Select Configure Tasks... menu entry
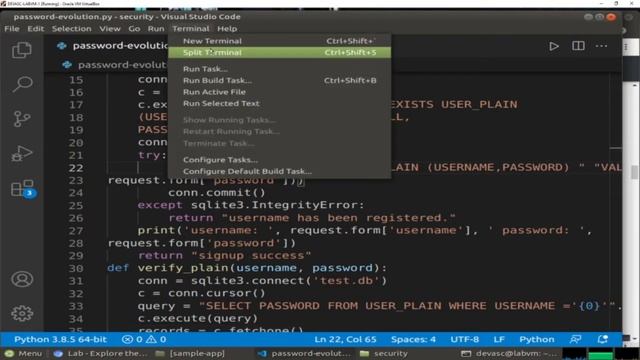The width and height of the screenshot is (640, 360). 280,160
